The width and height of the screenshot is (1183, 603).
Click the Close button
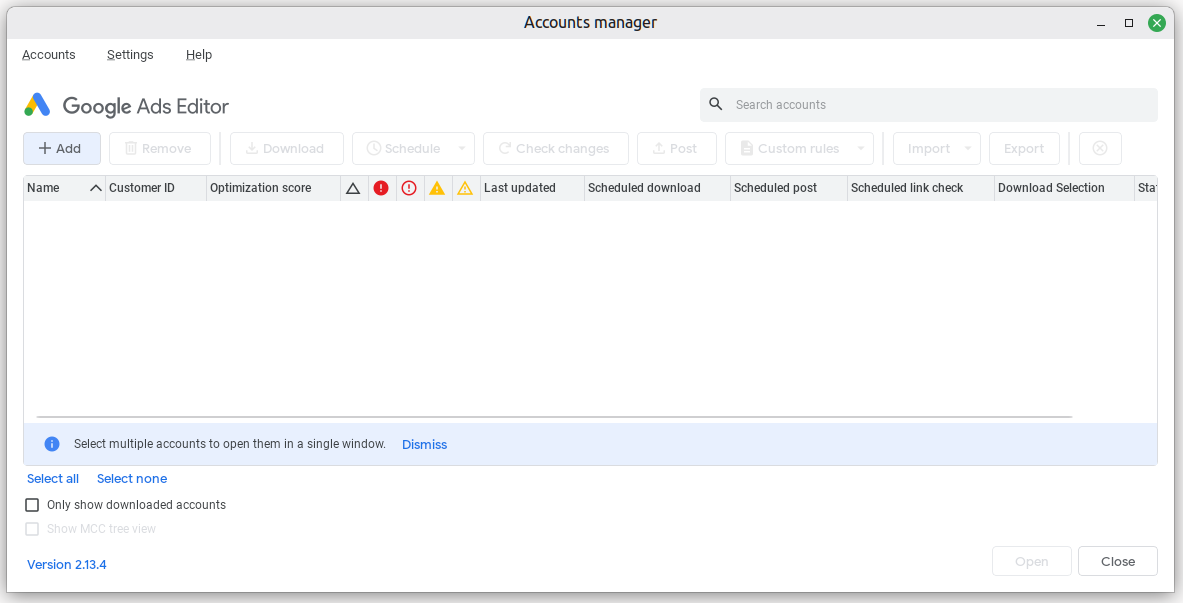[x=1117, y=561]
